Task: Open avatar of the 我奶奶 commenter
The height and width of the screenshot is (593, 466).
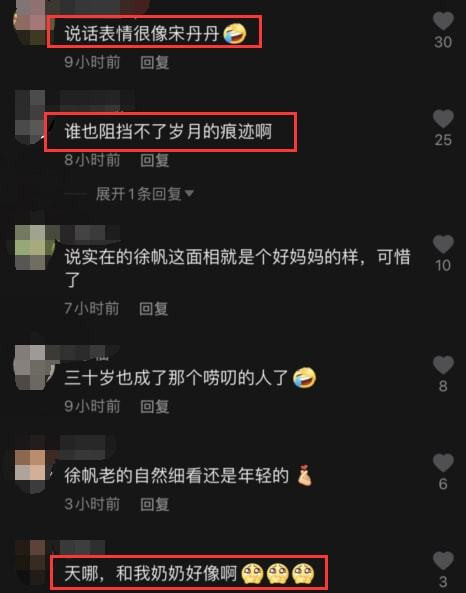Action: [x=30, y=564]
